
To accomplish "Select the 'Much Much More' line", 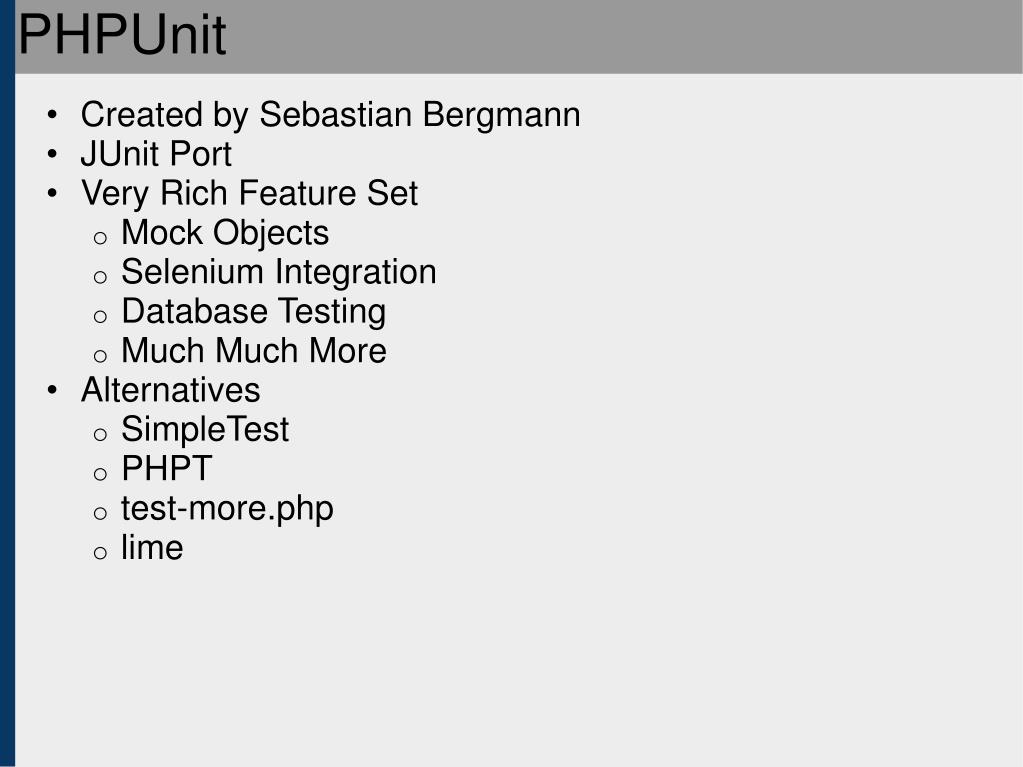I will (253, 351).
